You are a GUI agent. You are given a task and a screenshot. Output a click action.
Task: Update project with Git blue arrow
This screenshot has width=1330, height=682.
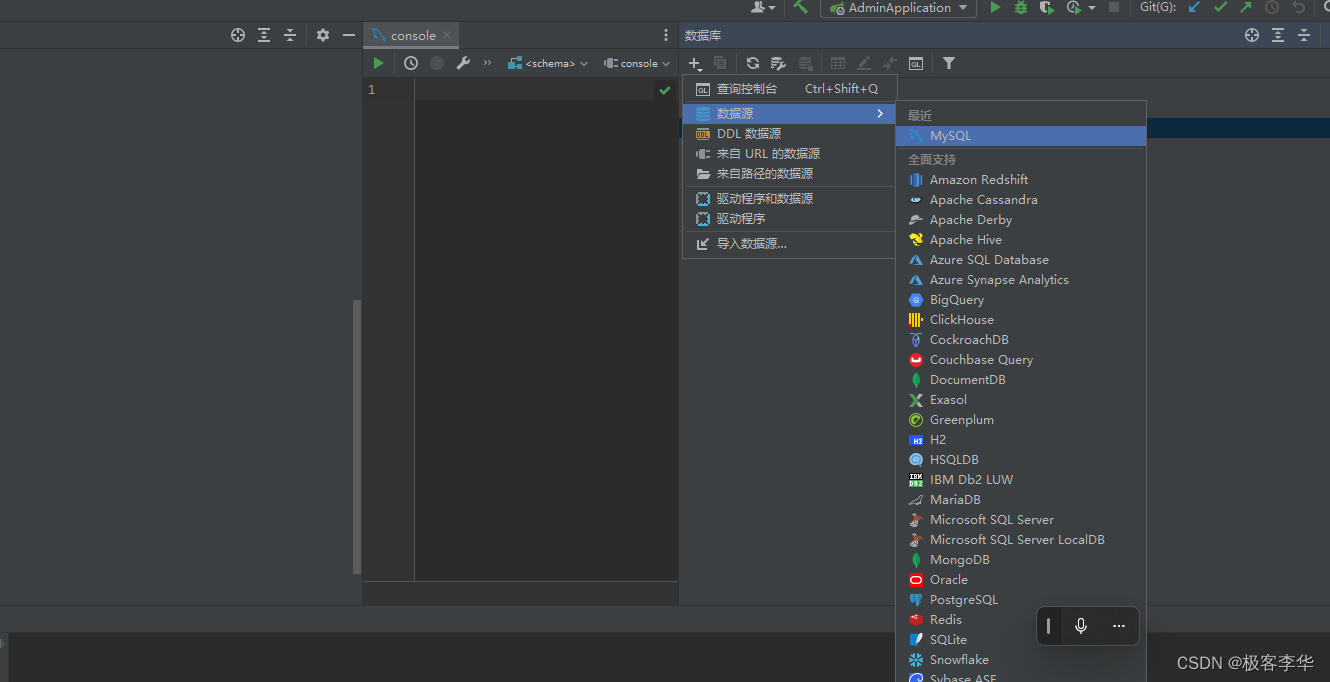tap(1194, 7)
